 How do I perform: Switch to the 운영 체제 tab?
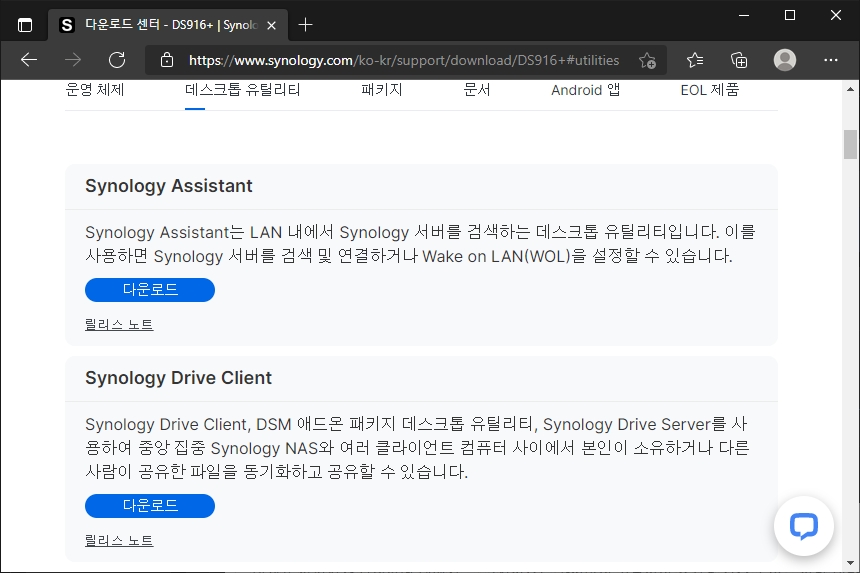point(95,90)
